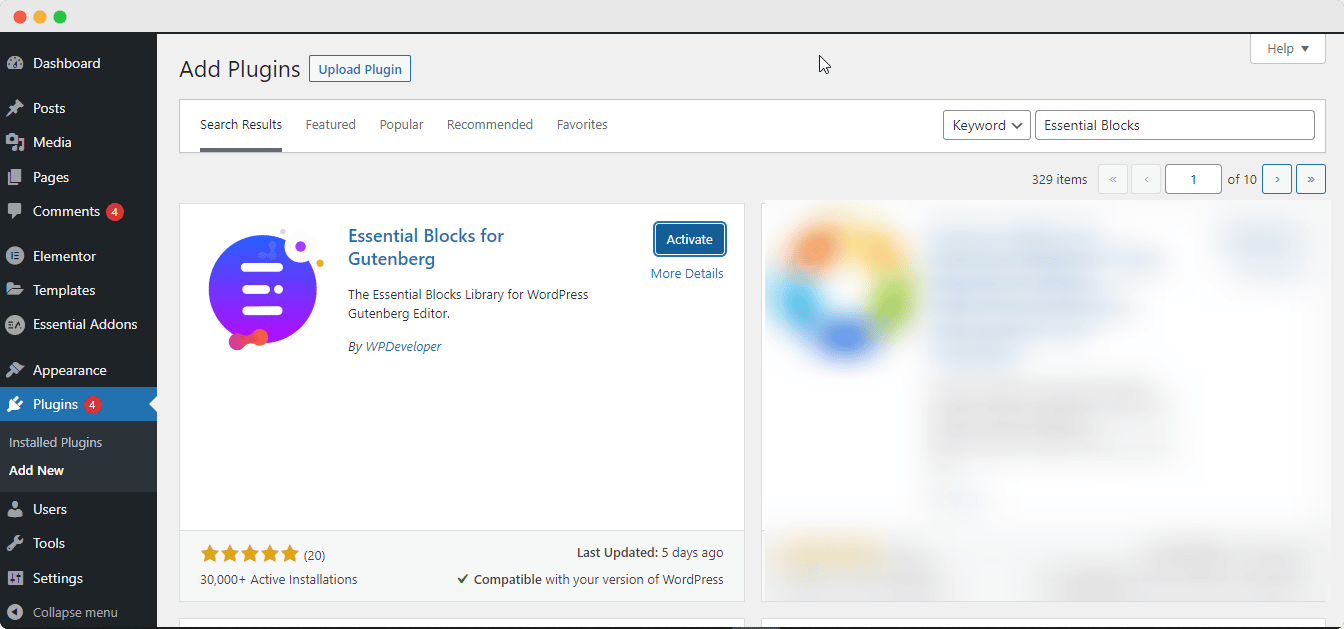Viewport: 1344px width, 629px height.
Task: Click the Settings sliders icon
Action: [x=15, y=578]
